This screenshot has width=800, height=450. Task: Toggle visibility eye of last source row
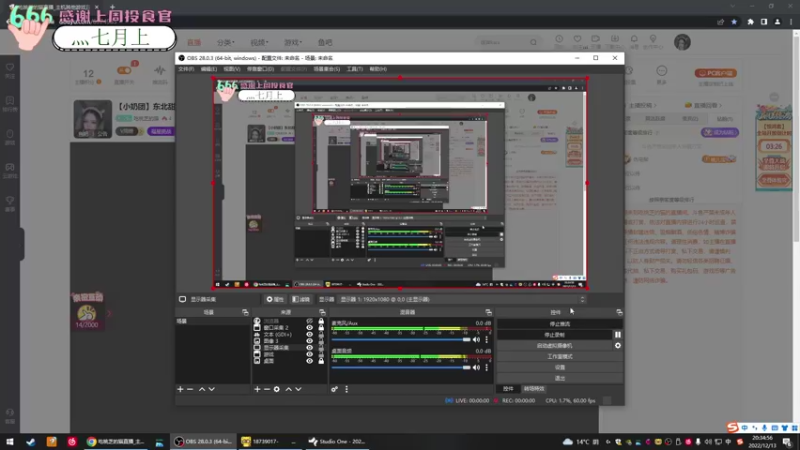[309, 361]
